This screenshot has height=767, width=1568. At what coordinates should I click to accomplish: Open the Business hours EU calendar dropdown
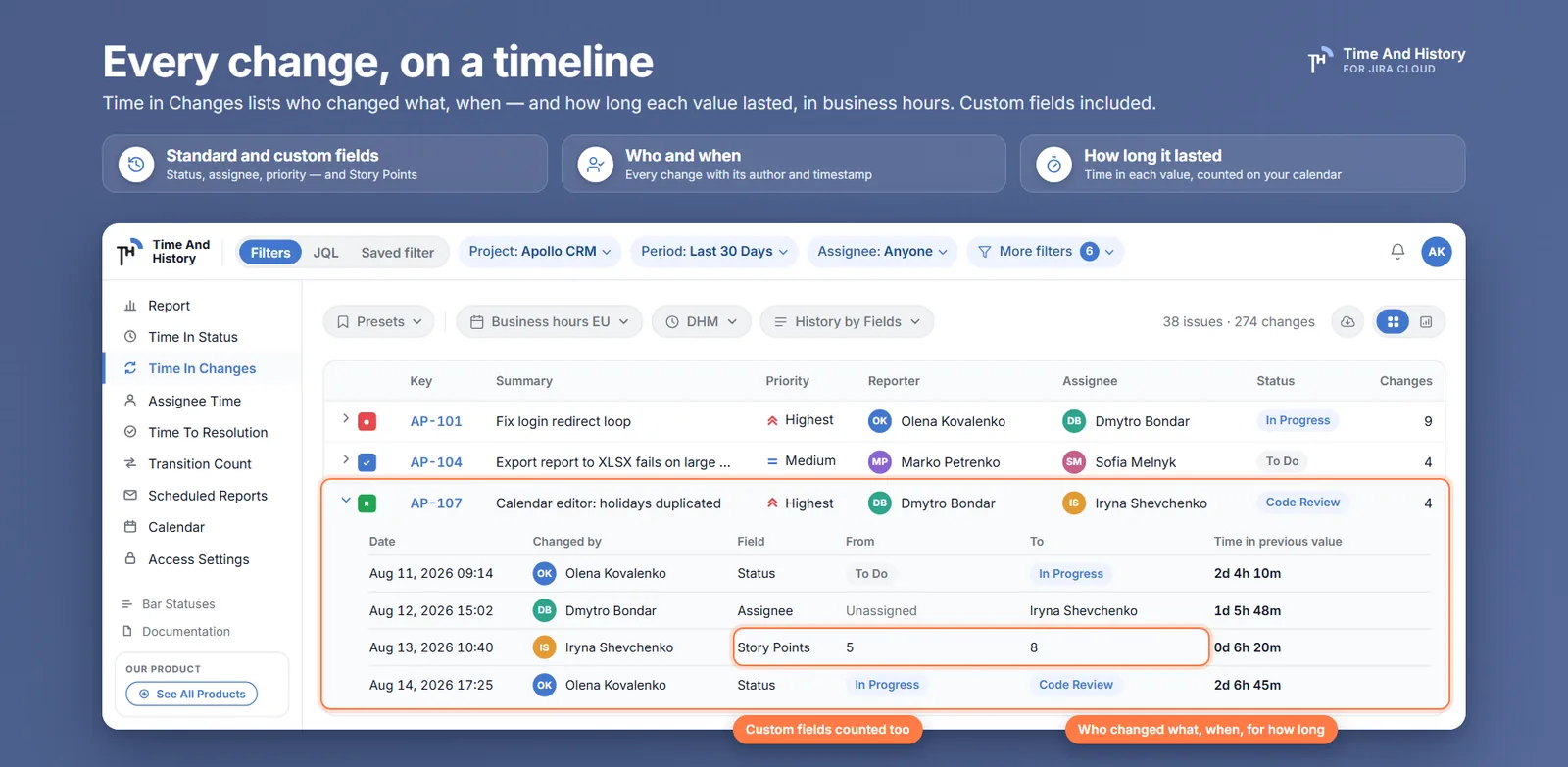549,321
